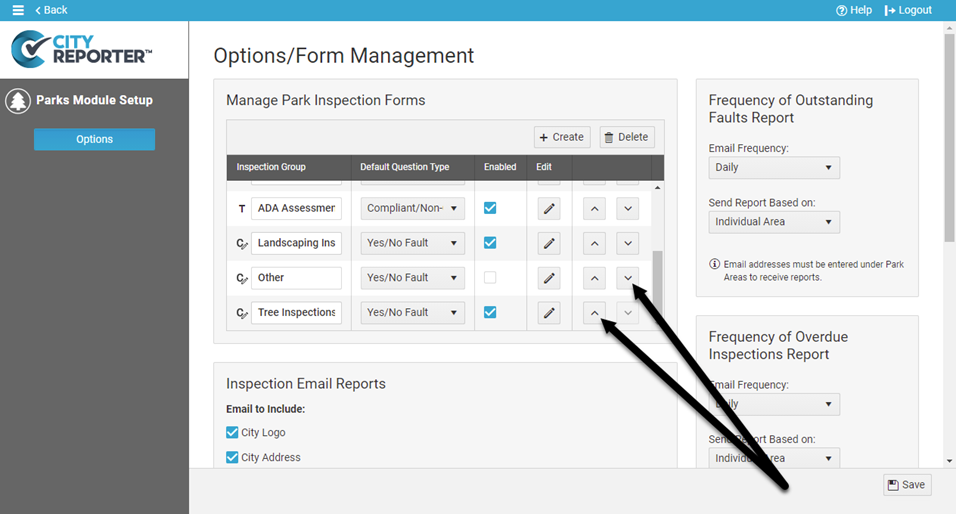Click the ADA Assessment name field

pyautogui.click(x=296, y=209)
